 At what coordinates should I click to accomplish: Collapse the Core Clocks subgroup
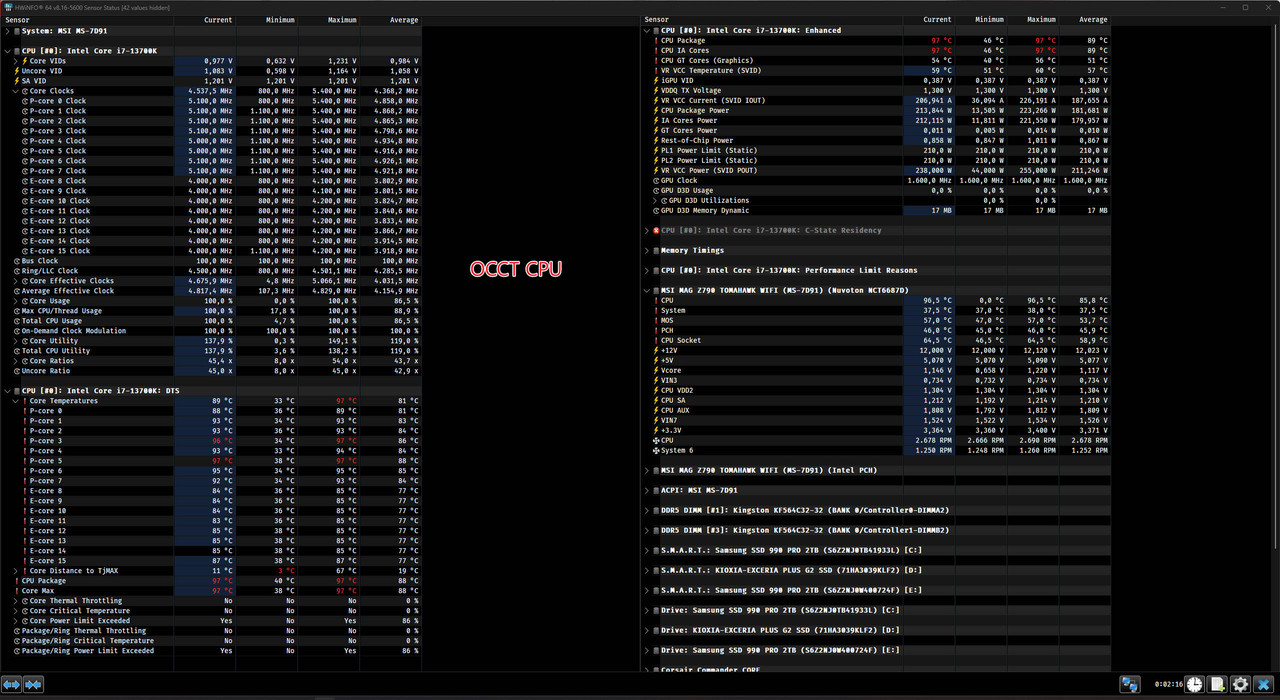point(15,91)
